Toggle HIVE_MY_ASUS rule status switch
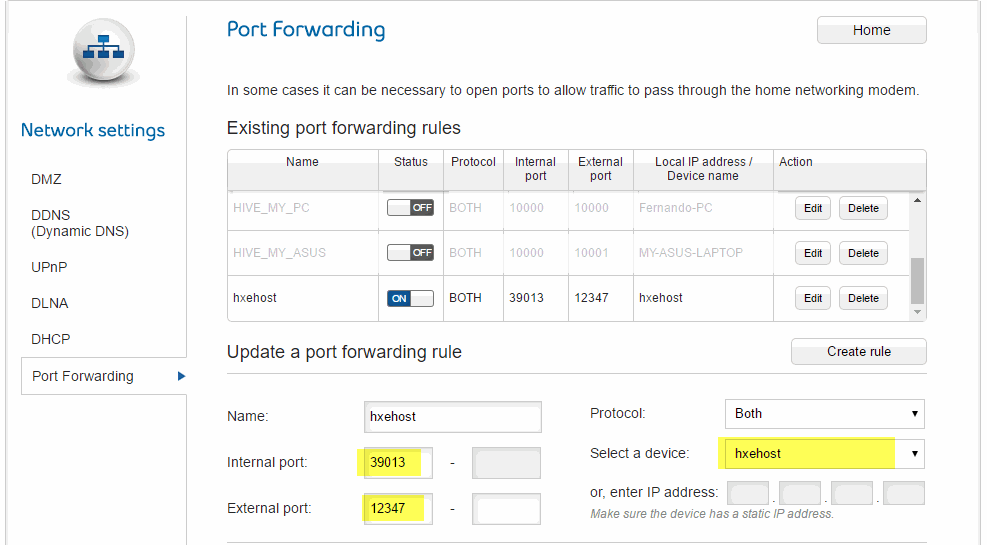The height and width of the screenshot is (545, 987). click(410, 253)
